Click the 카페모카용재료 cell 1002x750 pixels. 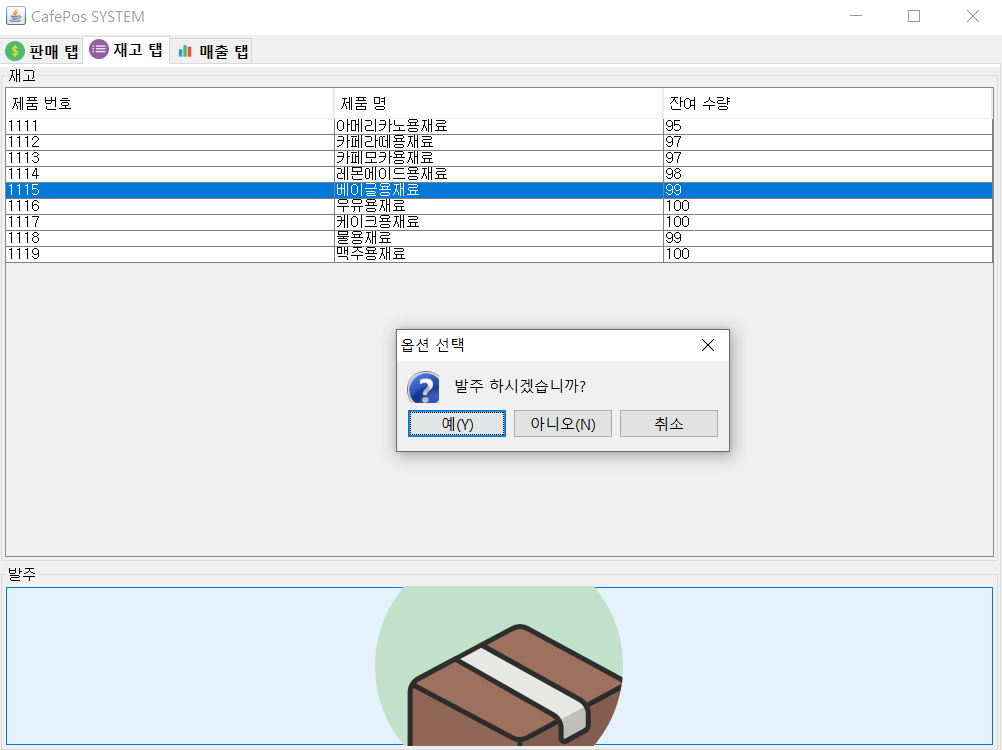[498, 158]
